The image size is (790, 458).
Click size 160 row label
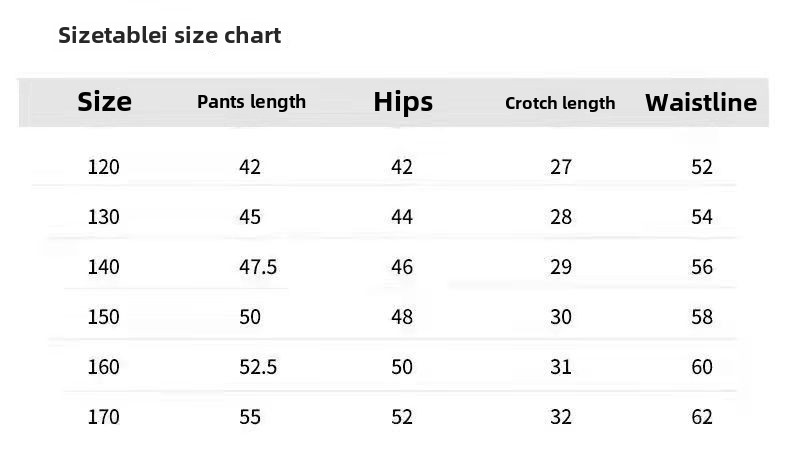tap(104, 367)
